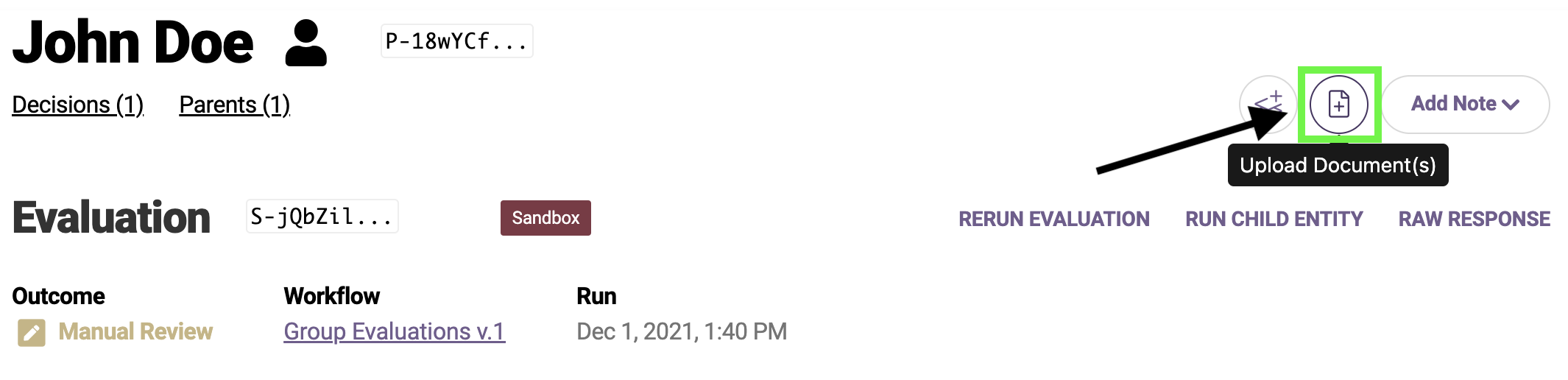This screenshot has height=380, width=1568.
Task: Open the Parents (1) link
Action: click(x=235, y=105)
